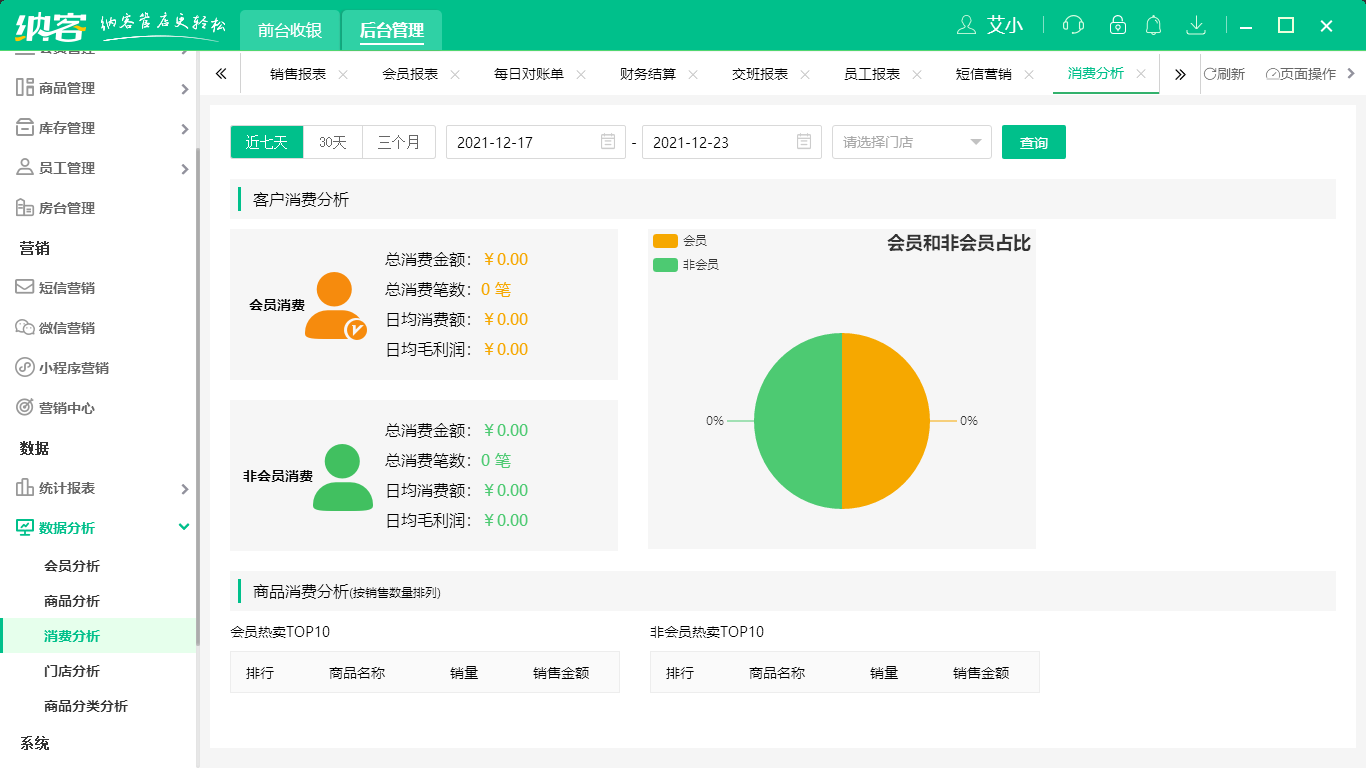Click the 微信营销 sidebar icon
The image size is (1366, 768).
(x=22, y=328)
